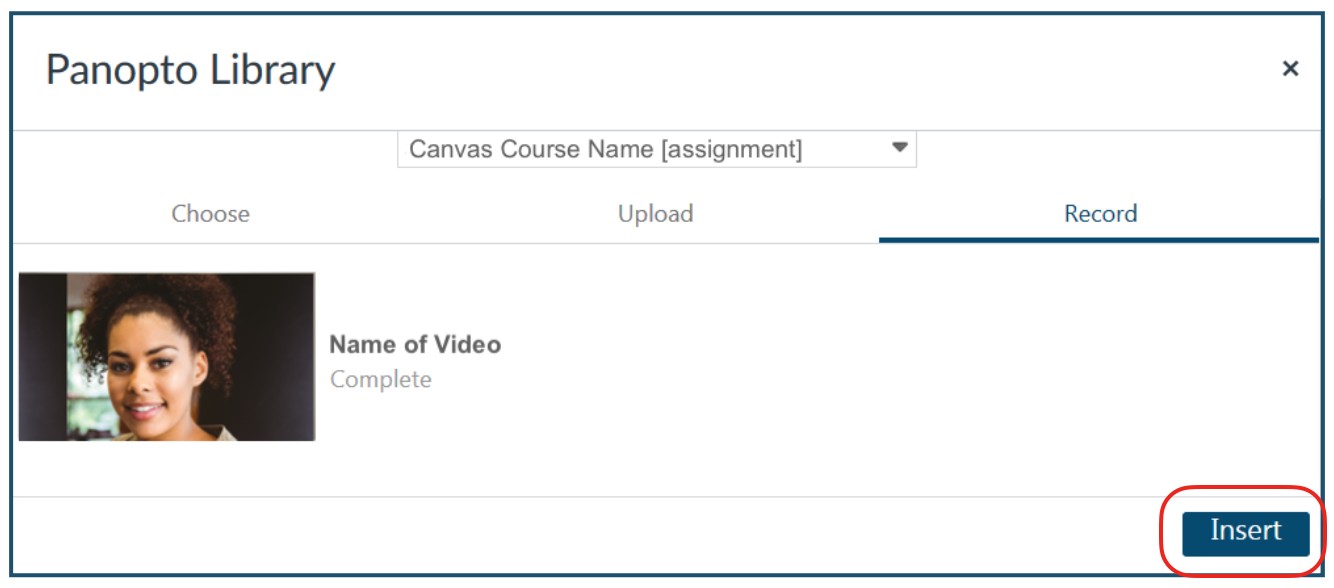Image resolution: width=1334 pixels, height=588 pixels.
Task: Click the "Complete" status label
Action: (x=381, y=380)
